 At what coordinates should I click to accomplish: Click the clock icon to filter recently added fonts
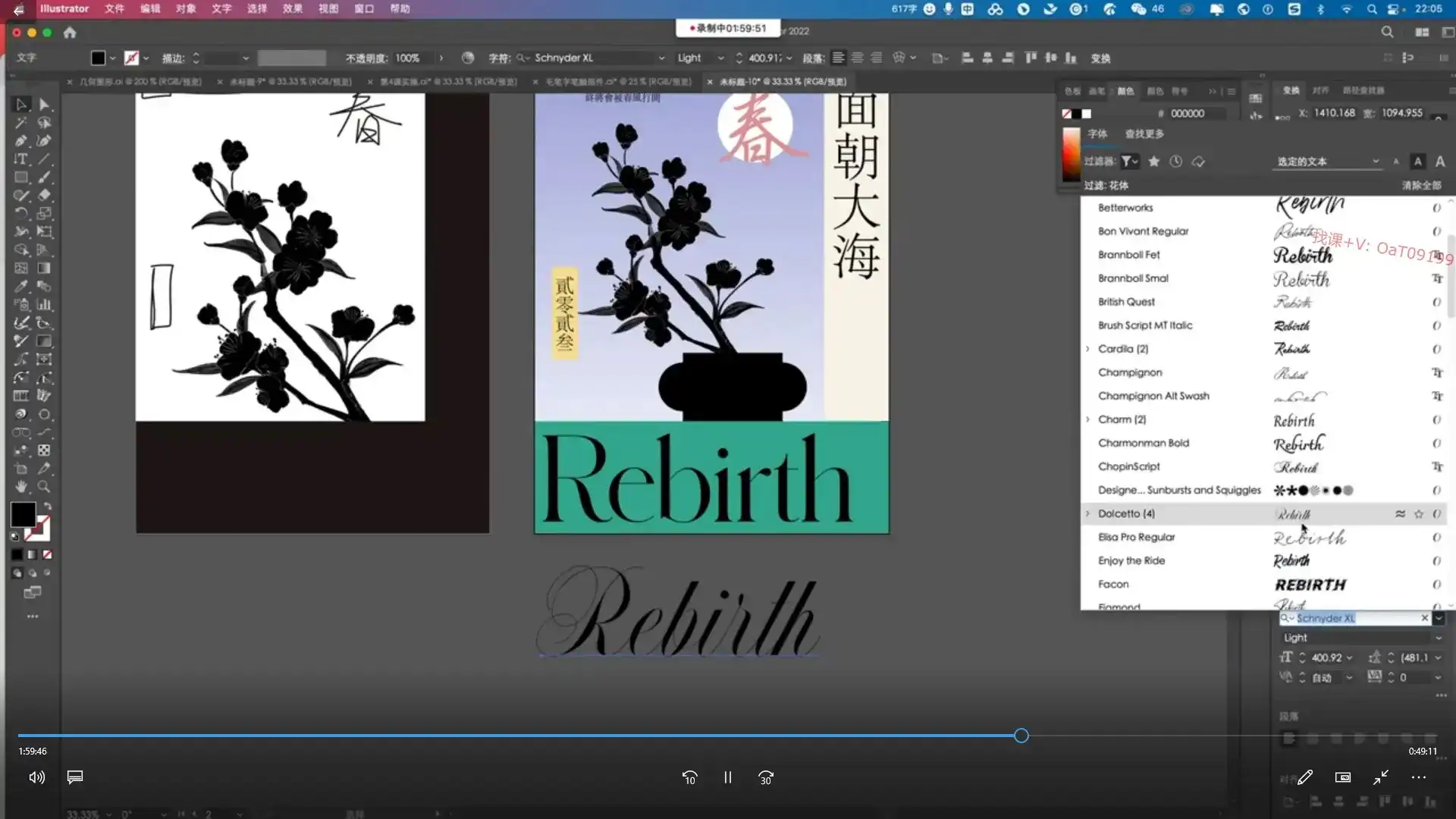pos(1176,161)
